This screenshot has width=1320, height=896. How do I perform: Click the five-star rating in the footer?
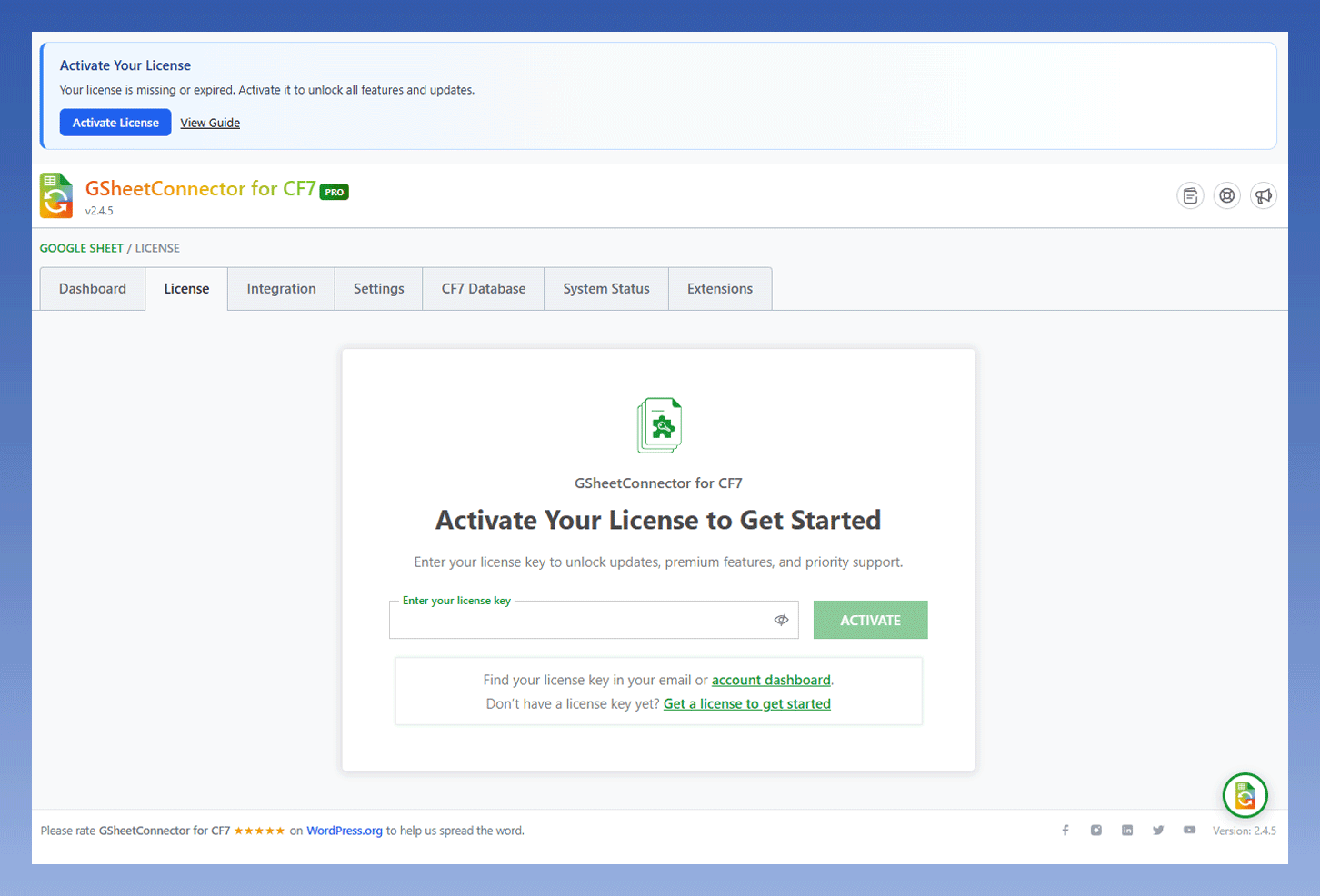(259, 831)
